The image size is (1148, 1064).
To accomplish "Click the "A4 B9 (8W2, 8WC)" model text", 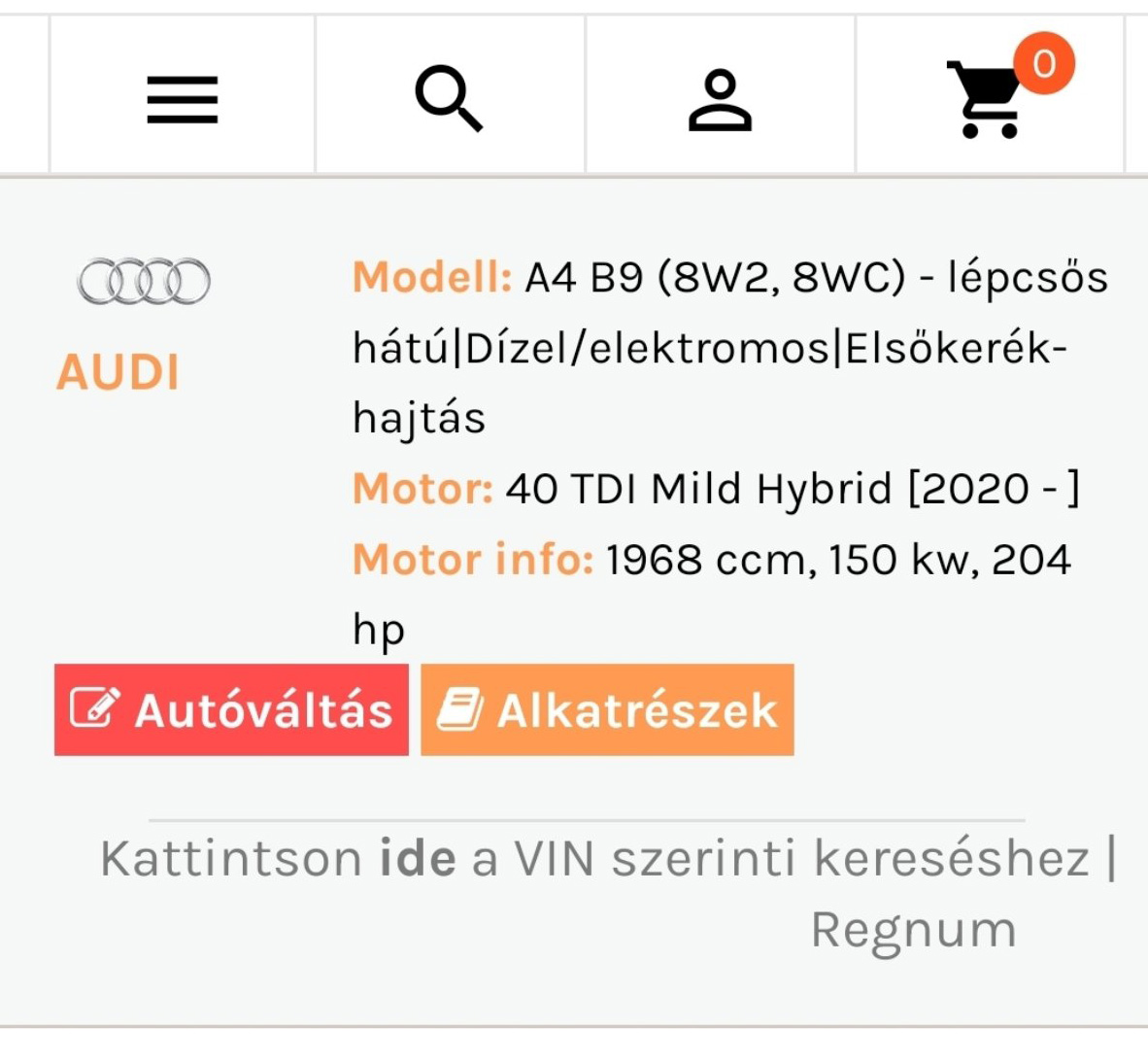I will [716, 278].
